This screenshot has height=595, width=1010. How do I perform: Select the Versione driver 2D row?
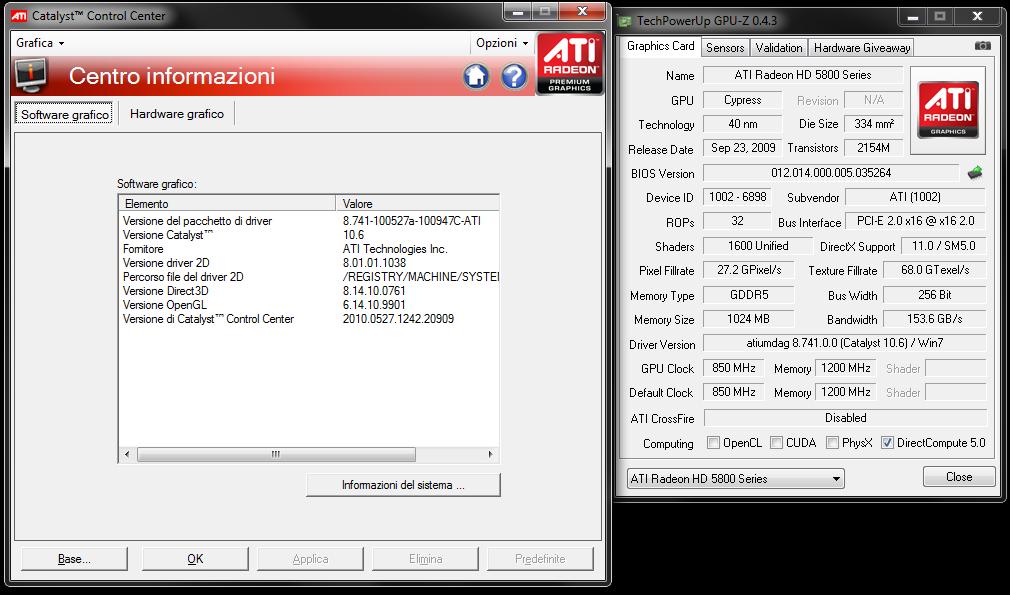click(309, 263)
